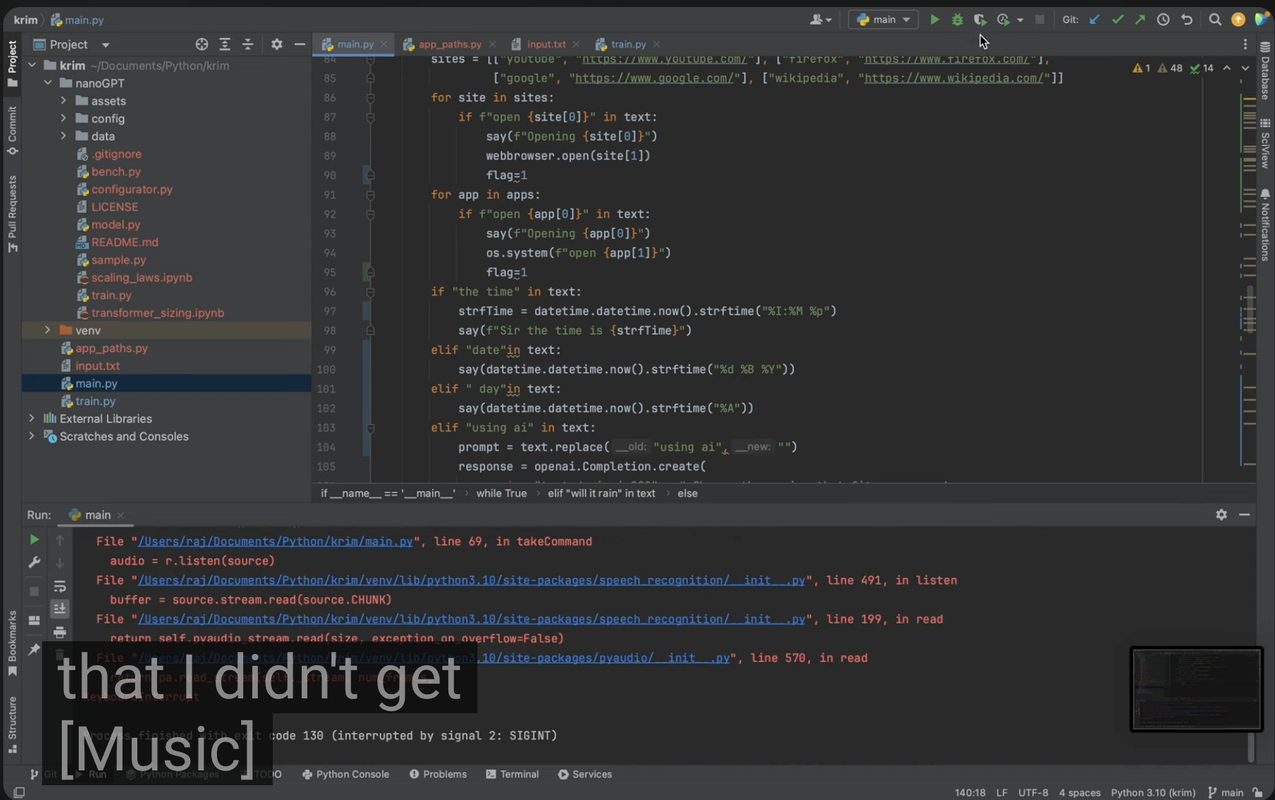Toggle Notifications tool window sidebar
1275x800 pixels.
1265,224
